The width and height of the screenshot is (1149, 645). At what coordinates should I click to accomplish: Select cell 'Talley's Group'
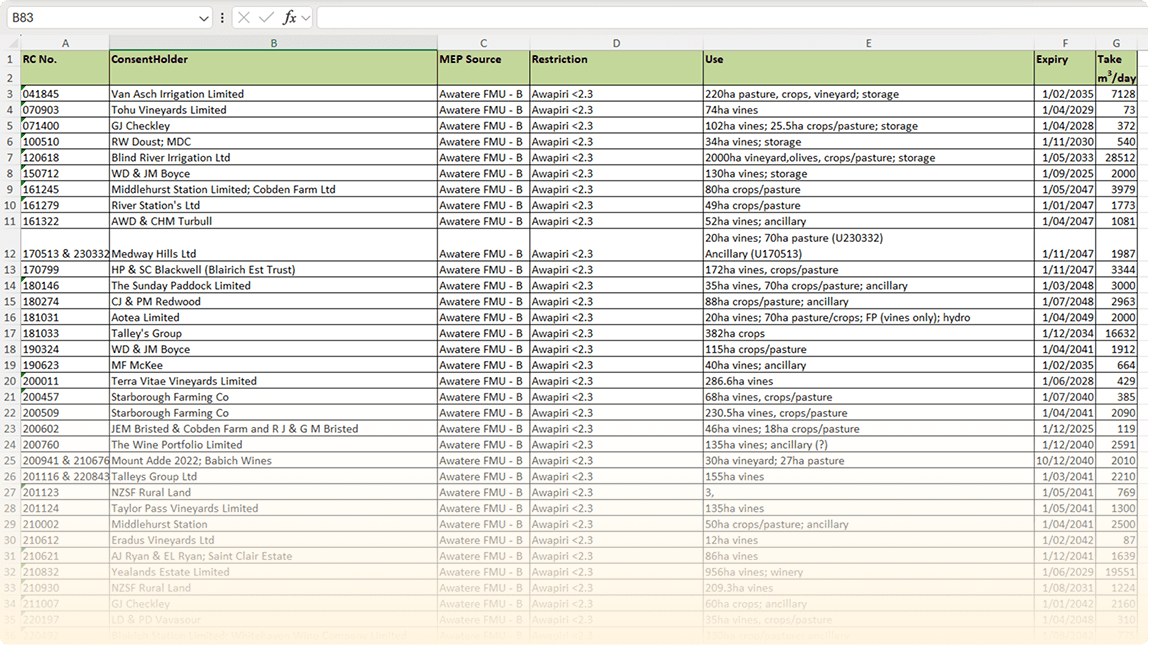coord(273,333)
